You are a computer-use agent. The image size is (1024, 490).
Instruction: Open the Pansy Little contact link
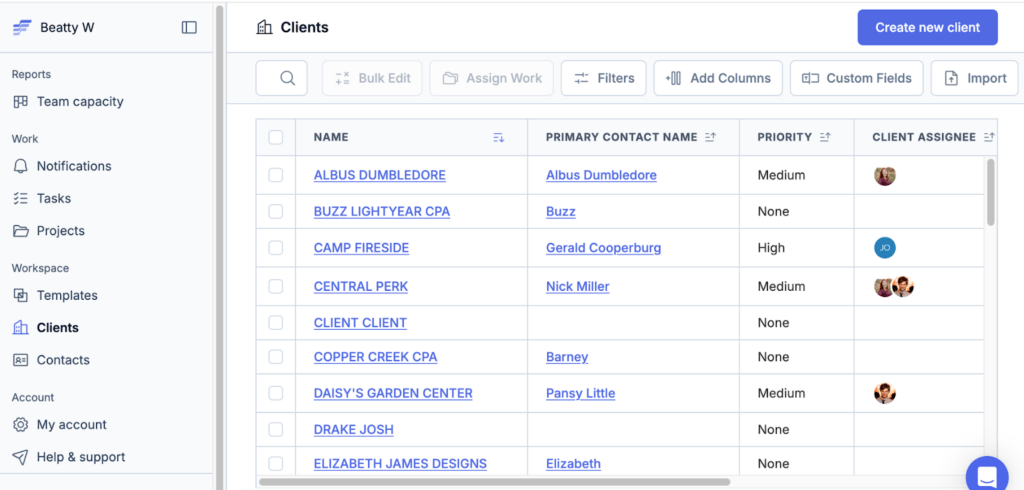pyautogui.click(x=581, y=393)
